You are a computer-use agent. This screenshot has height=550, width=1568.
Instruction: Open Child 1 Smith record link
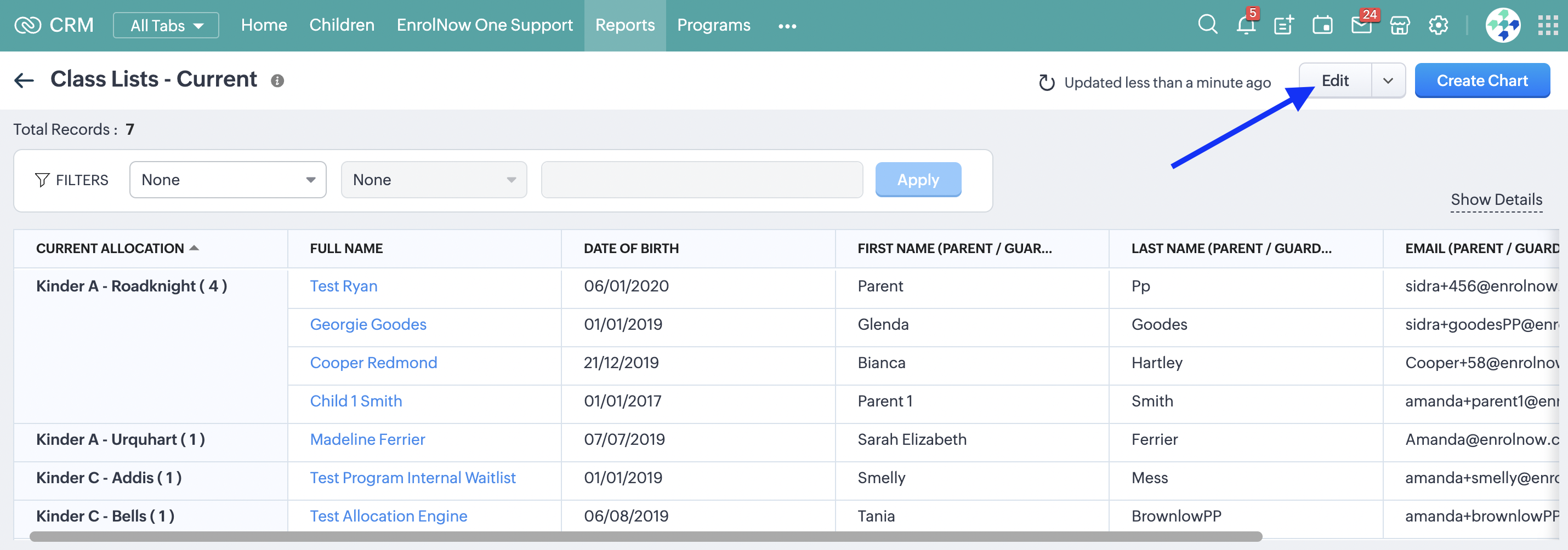coord(355,401)
